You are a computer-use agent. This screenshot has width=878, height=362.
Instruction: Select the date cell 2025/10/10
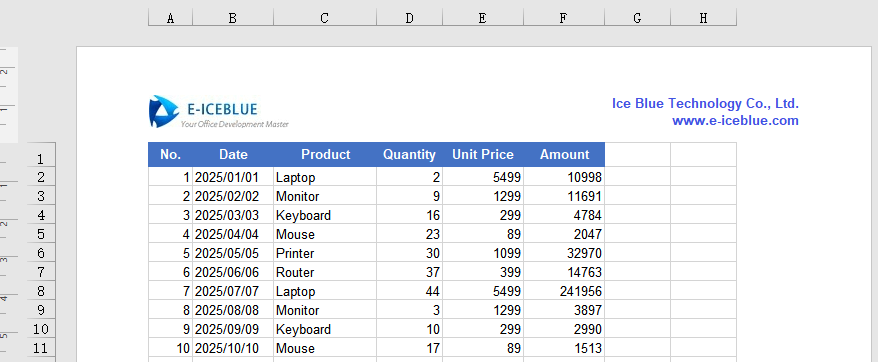tap(233, 348)
